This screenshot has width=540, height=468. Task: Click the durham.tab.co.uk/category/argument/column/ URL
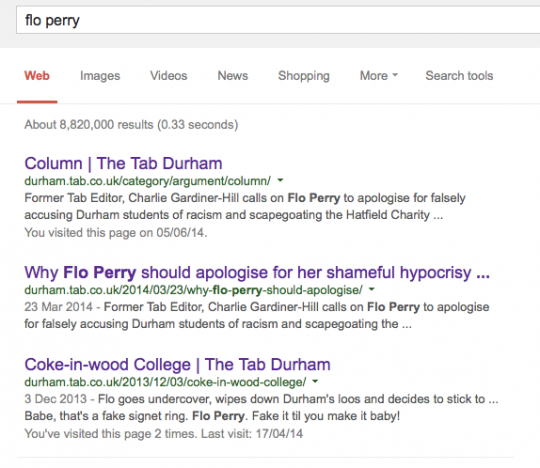(x=147, y=181)
